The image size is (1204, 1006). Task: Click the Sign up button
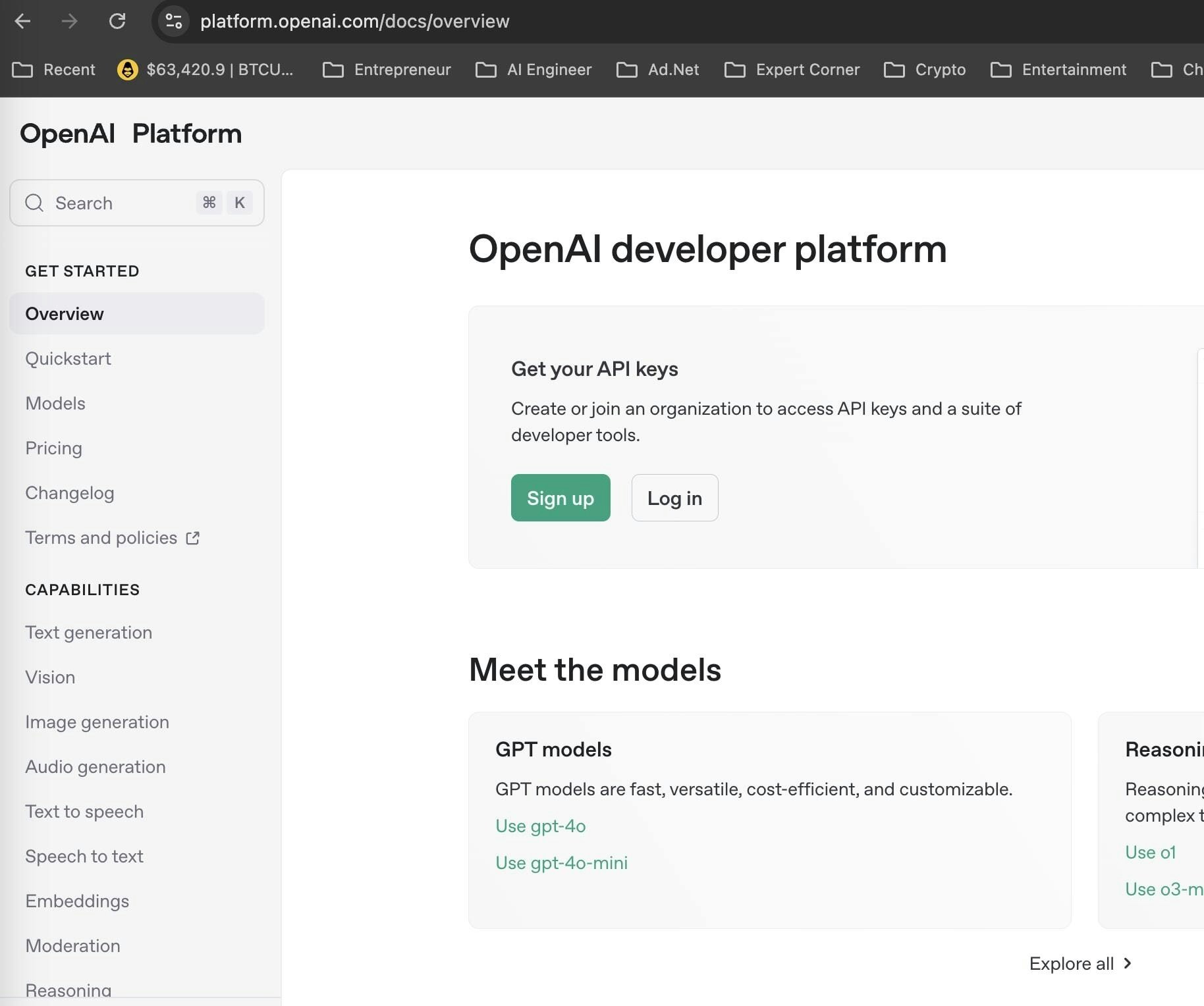click(x=560, y=498)
